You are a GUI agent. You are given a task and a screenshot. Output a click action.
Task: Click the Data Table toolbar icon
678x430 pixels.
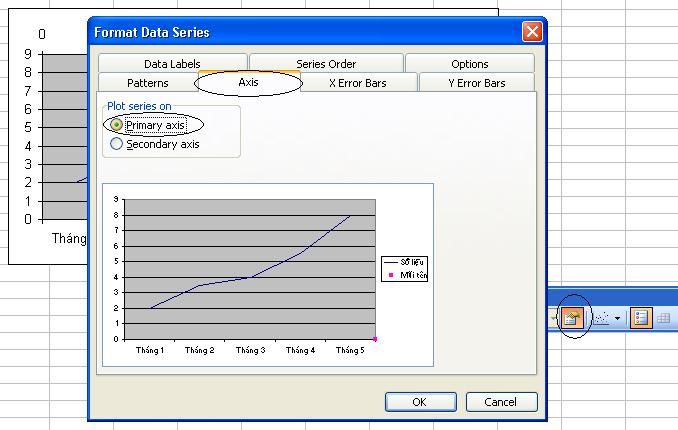[663, 318]
